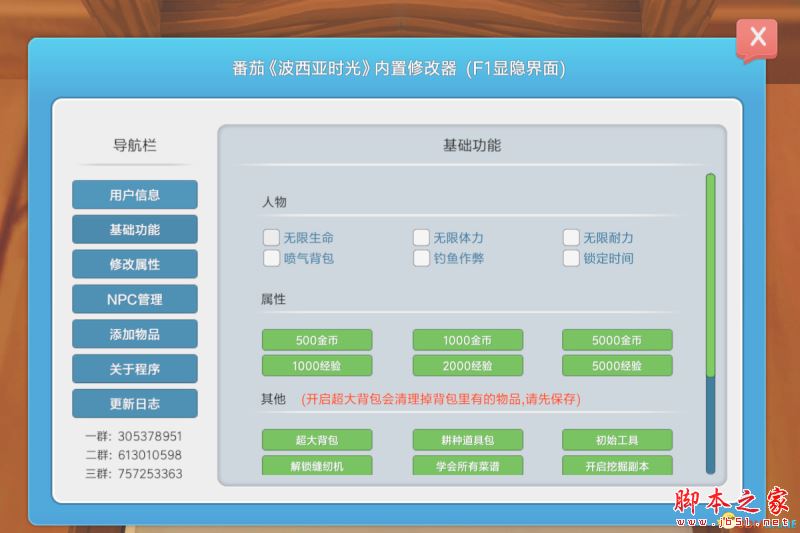Click the 人物 section heading
The width and height of the screenshot is (800, 533).
coord(274,202)
